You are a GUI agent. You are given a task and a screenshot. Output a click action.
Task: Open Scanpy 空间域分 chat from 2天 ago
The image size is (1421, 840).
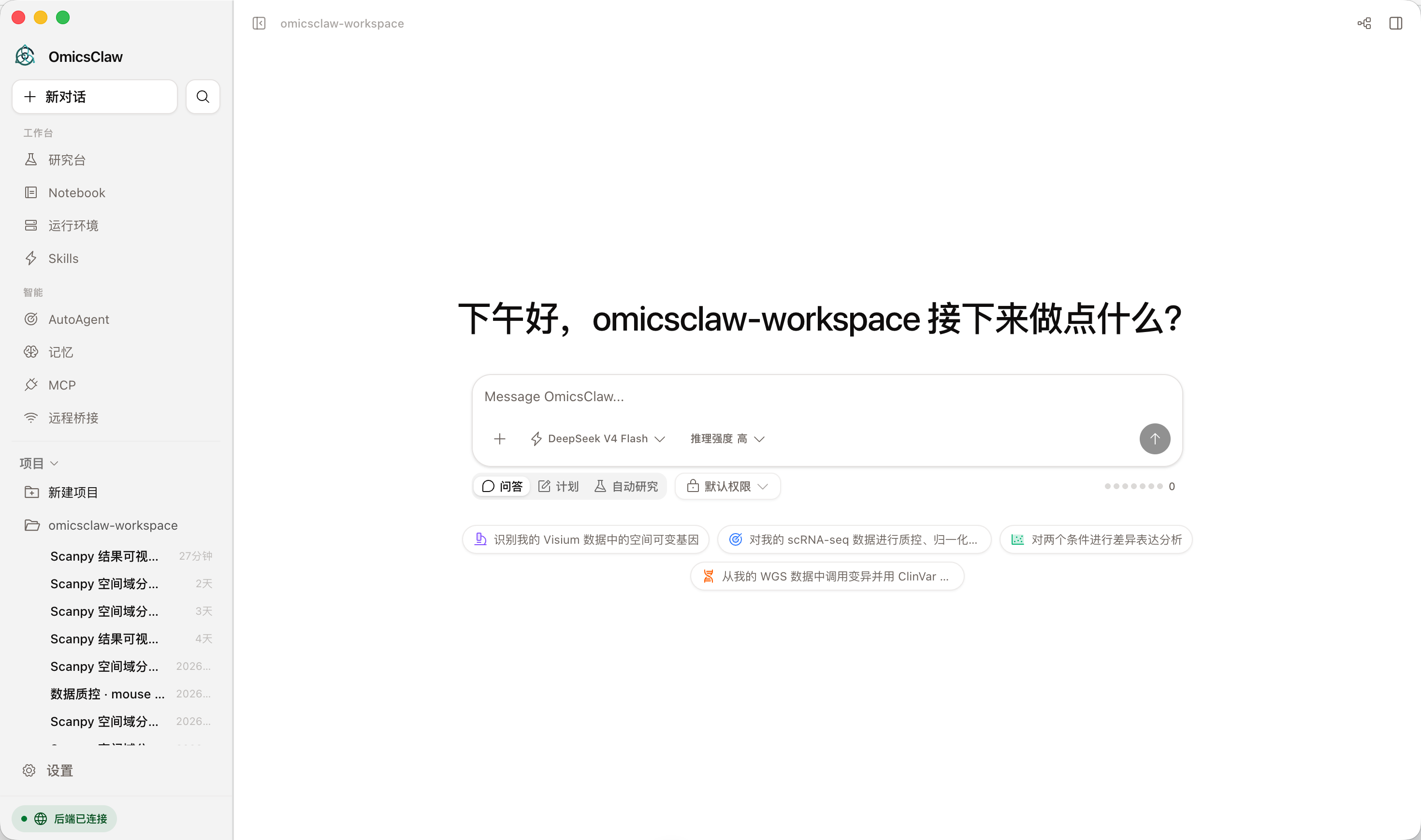click(x=130, y=584)
